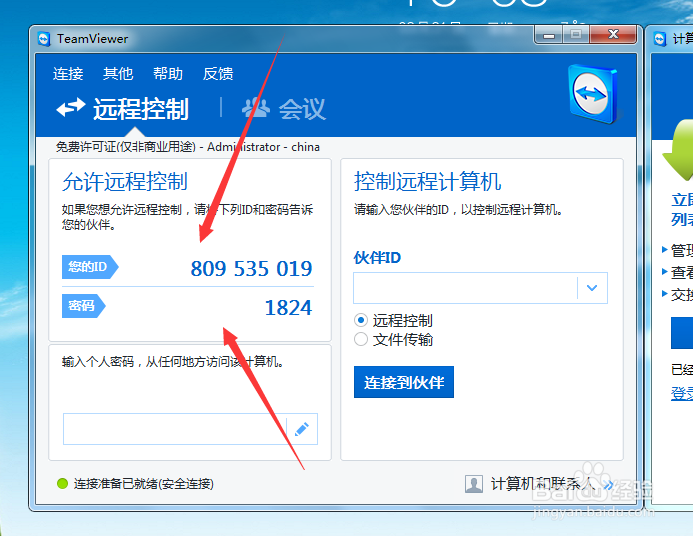Click the 远程控制 double-arrow icon
Image resolution: width=693 pixels, height=536 pixels.
pos(71,107)
